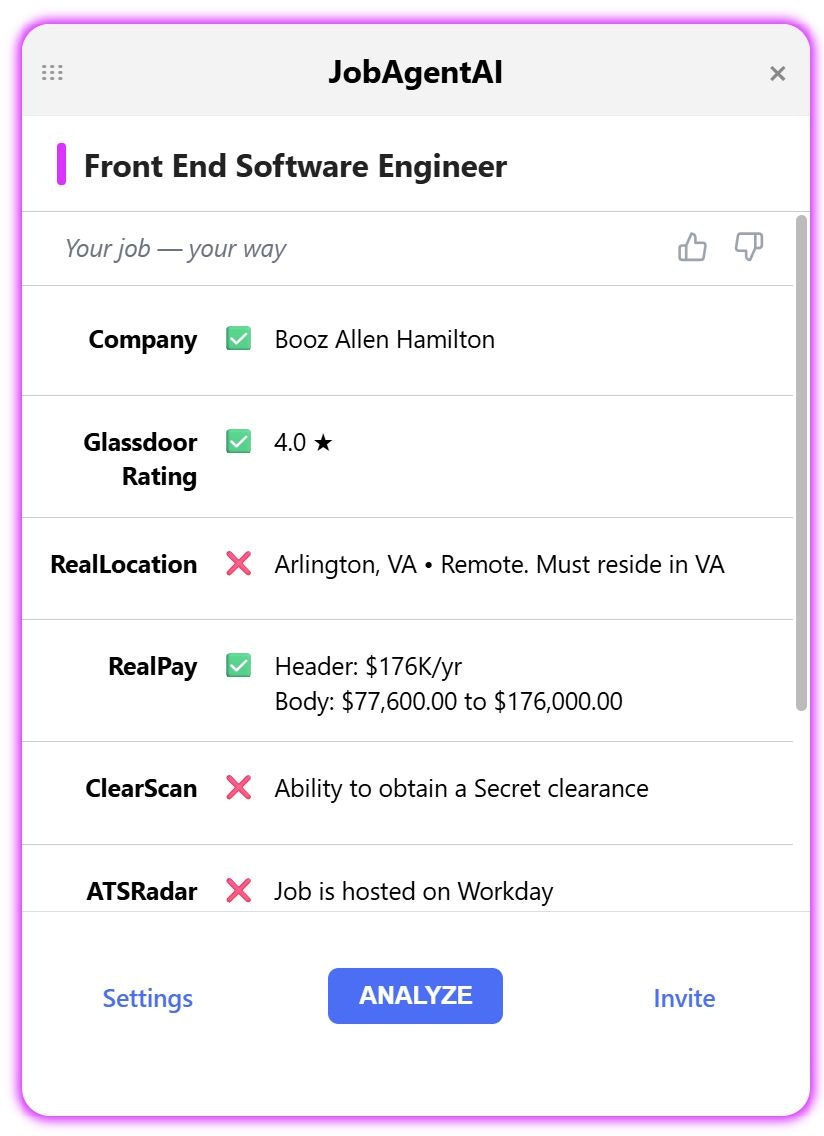Click the Invite link

coord(684,997)
